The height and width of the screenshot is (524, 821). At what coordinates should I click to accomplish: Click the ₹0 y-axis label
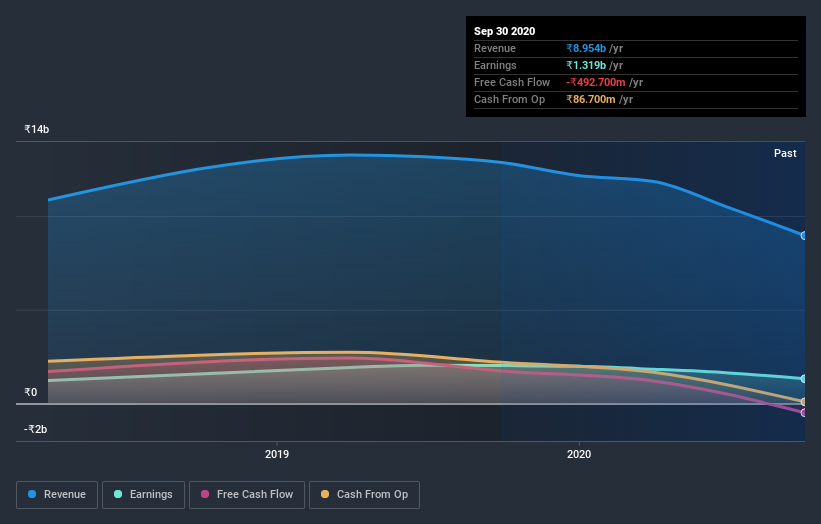tap(31, 392)
